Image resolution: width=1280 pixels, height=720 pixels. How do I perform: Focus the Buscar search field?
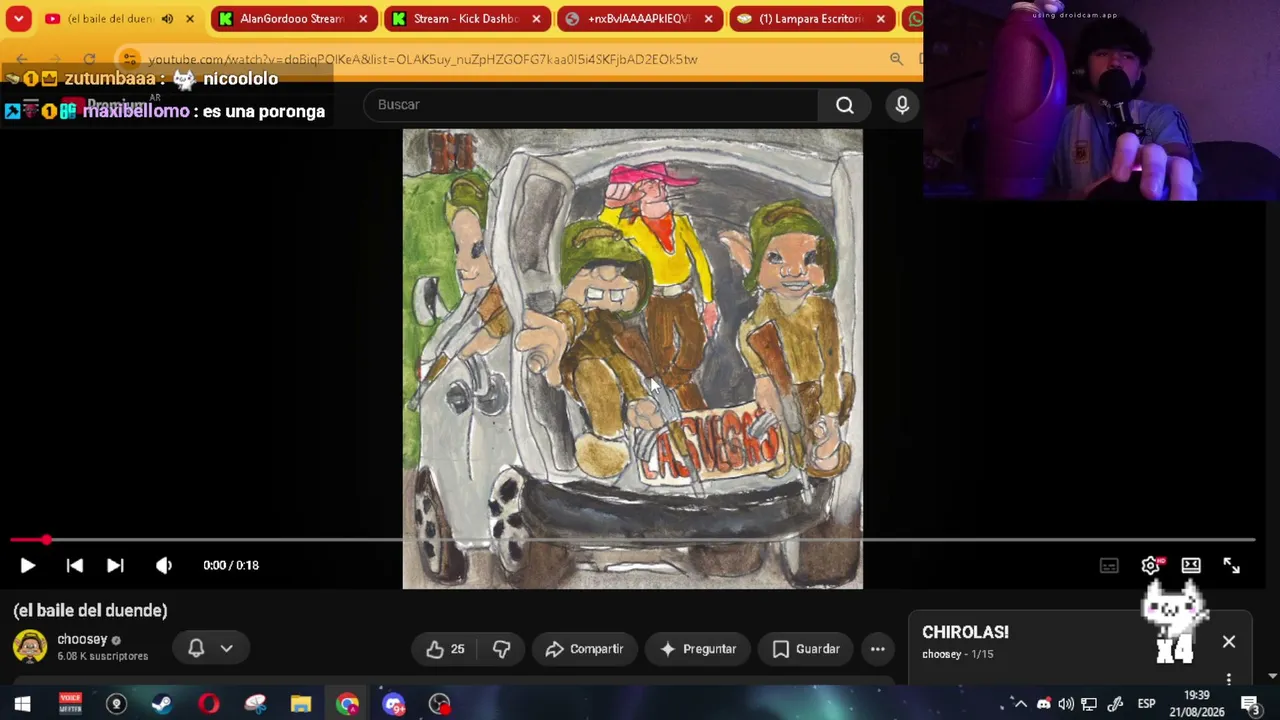(590, 105)
